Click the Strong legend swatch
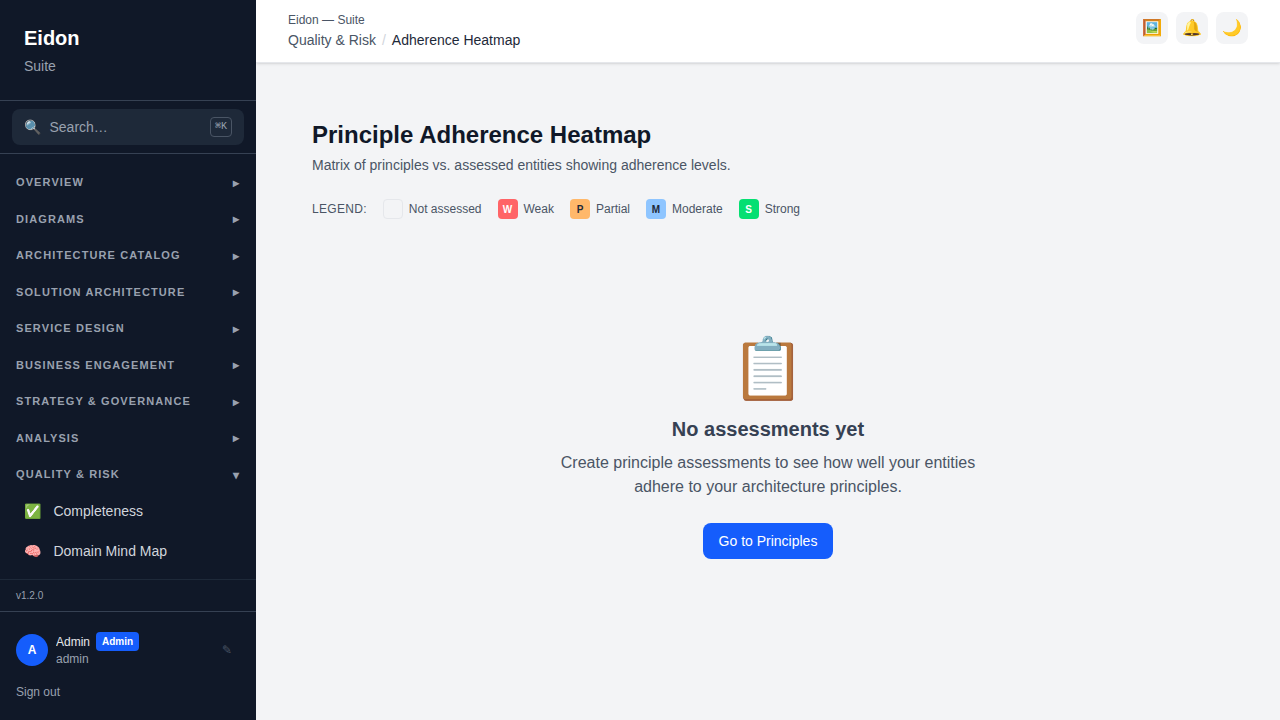This screenshot has height=720, width=1280. click(749, 209)
